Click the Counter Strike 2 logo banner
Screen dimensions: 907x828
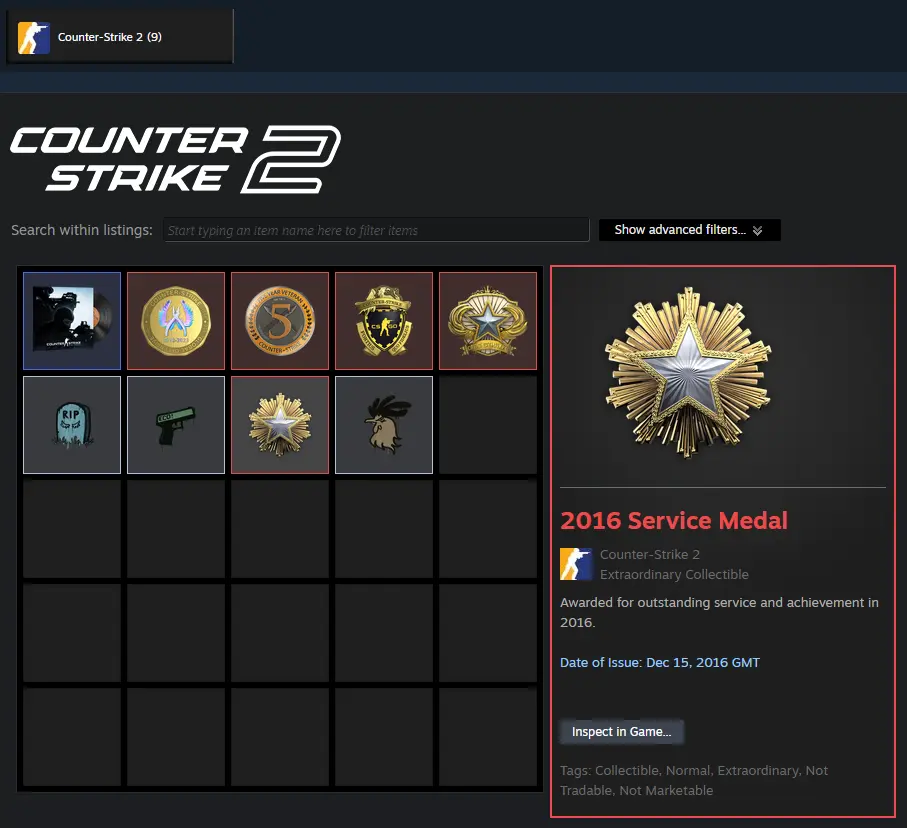pos(175,159)
